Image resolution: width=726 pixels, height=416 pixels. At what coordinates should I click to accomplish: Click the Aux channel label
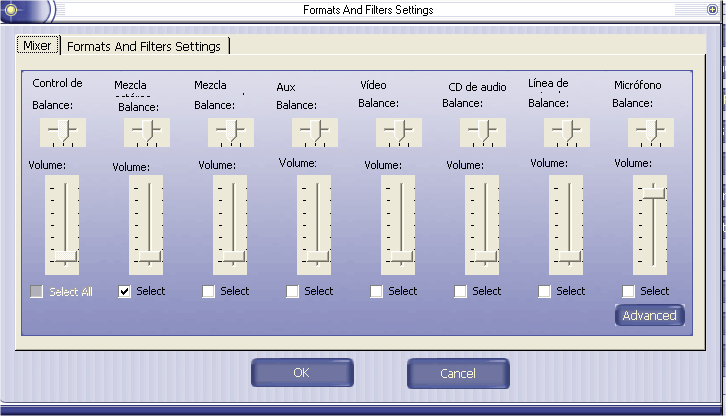tap(286, 87)
